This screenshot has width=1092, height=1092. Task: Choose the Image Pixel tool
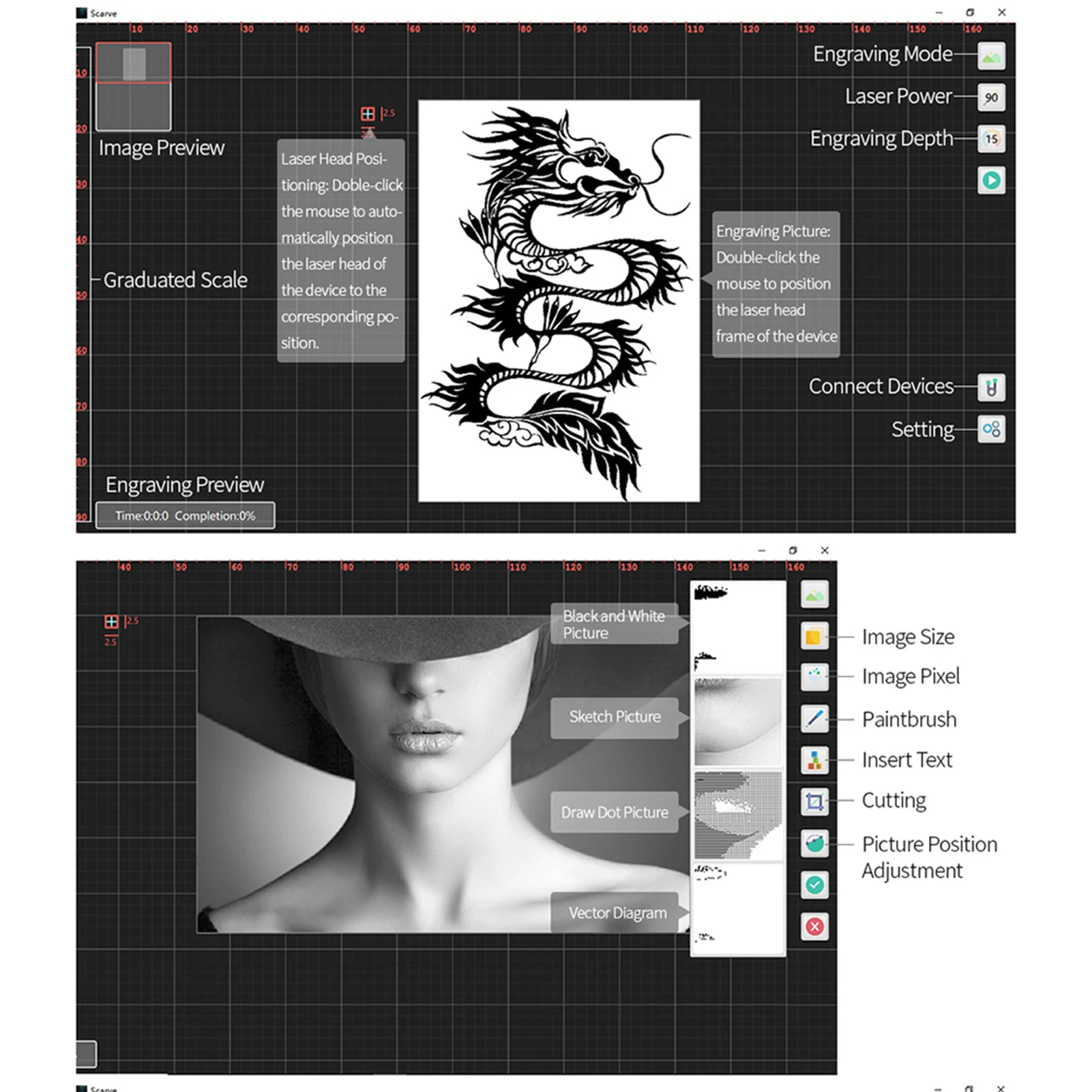click(814, 677)
